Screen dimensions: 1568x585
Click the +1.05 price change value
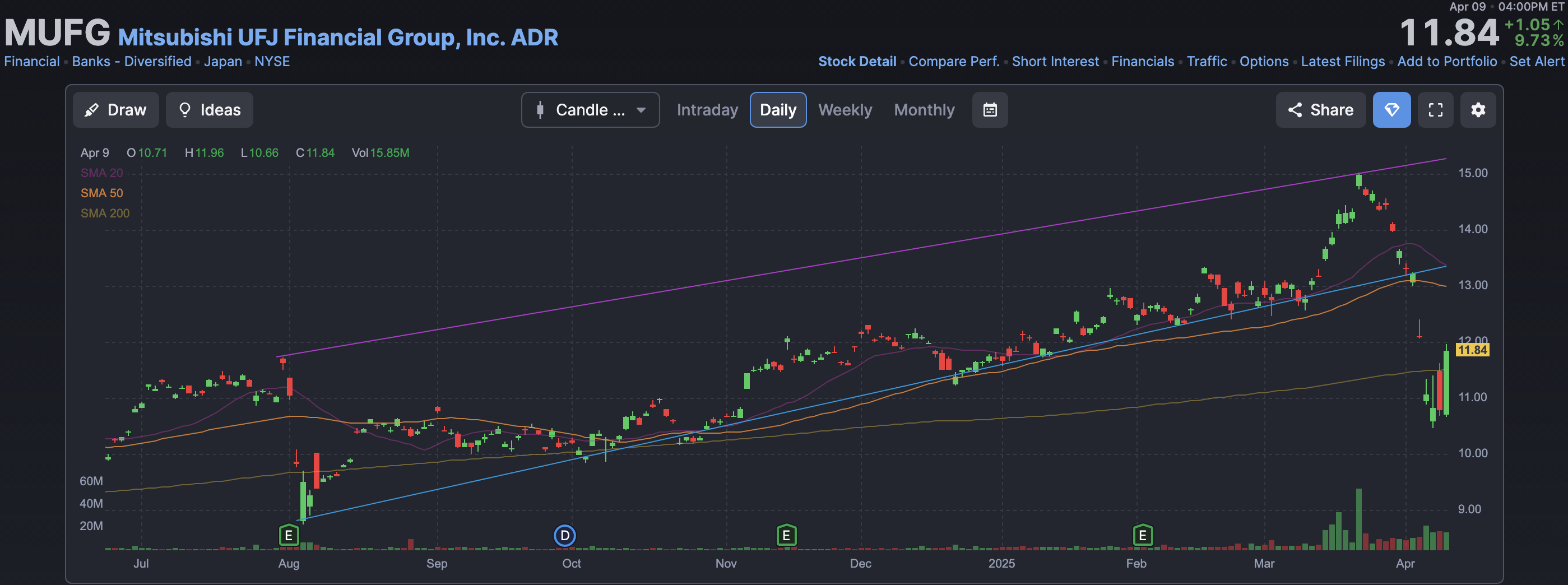point(1527,24)
